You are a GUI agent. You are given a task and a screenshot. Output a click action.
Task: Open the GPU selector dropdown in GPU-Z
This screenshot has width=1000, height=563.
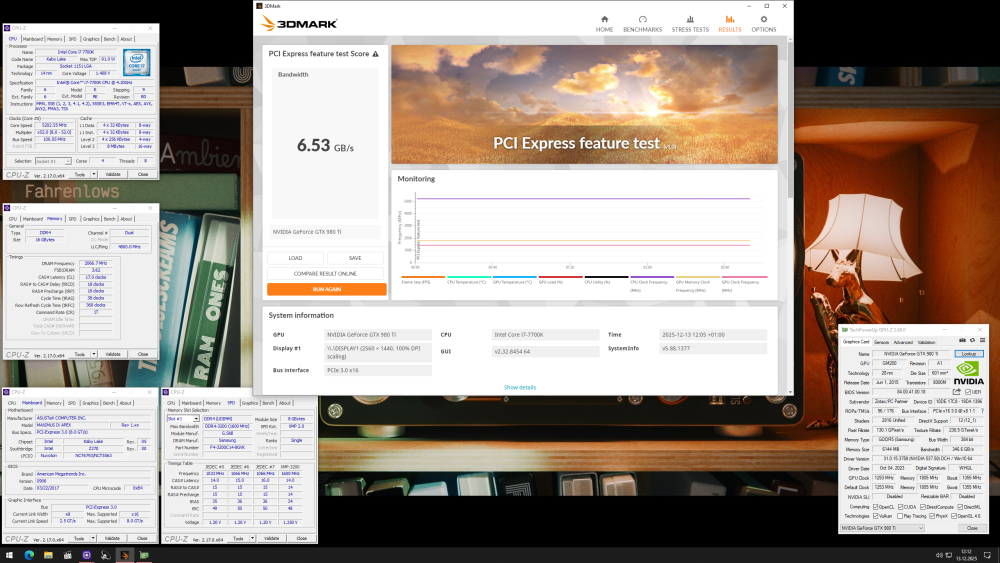(x=882, y=528)
